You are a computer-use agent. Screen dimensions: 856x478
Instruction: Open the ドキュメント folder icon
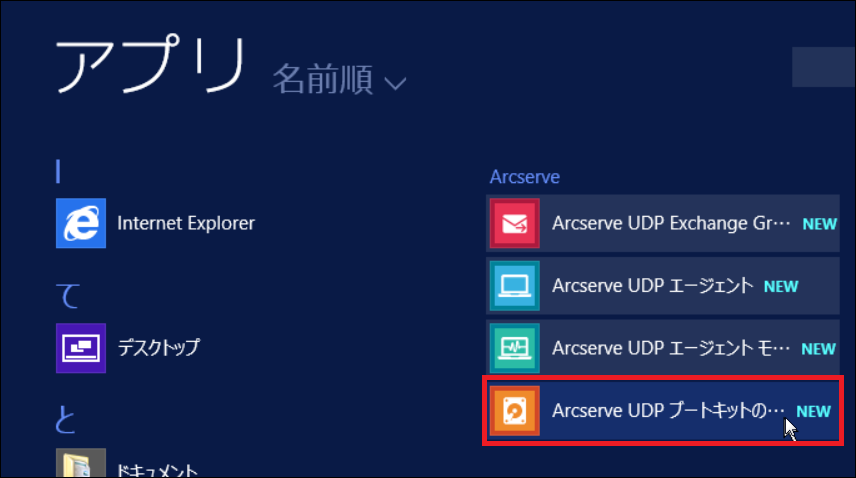coord(81,463)
